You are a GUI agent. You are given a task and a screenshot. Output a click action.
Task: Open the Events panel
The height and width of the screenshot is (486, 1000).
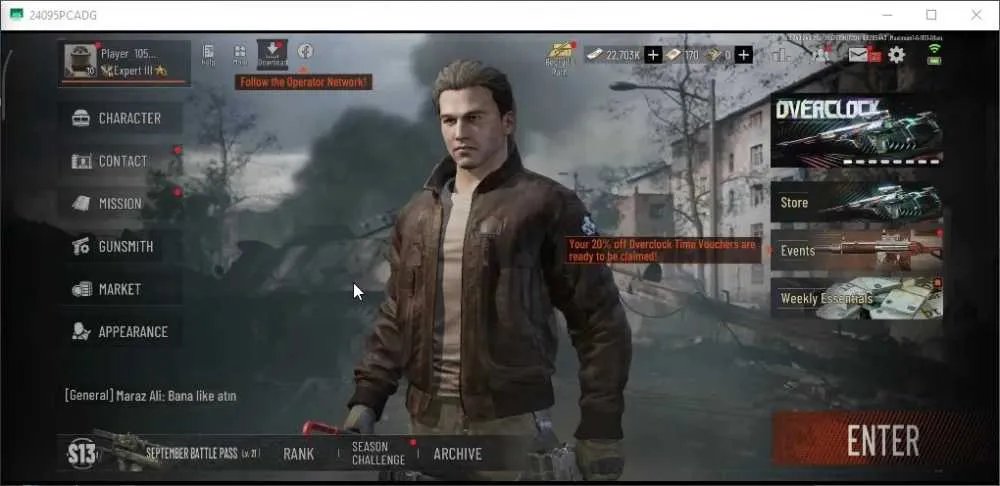857,251
